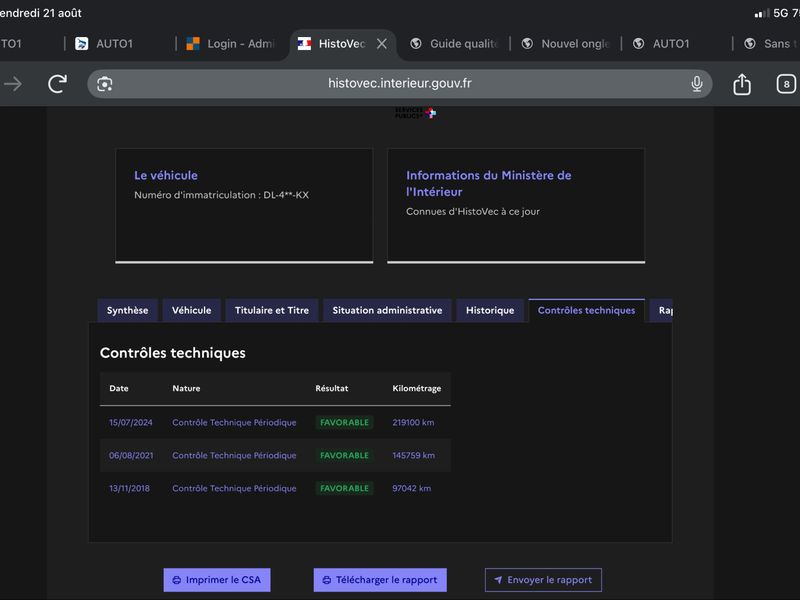Click the date 13/11/2018
This screenshot has height=600, width=800.
[130, 488]
